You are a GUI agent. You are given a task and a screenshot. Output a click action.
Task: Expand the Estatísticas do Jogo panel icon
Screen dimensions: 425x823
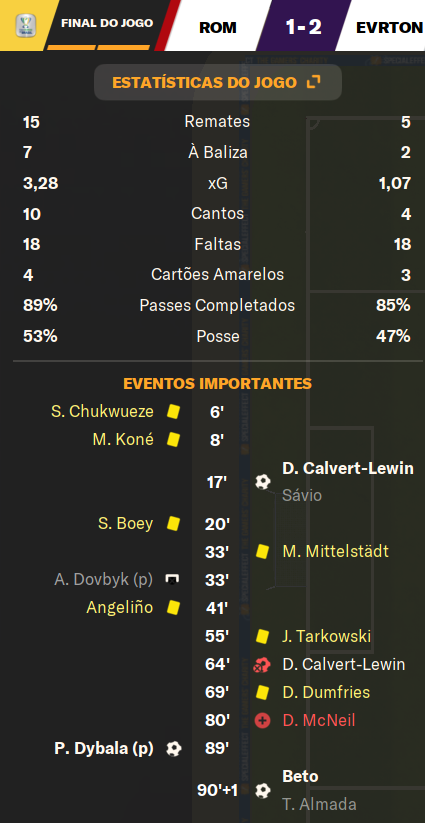pos(313,82)
